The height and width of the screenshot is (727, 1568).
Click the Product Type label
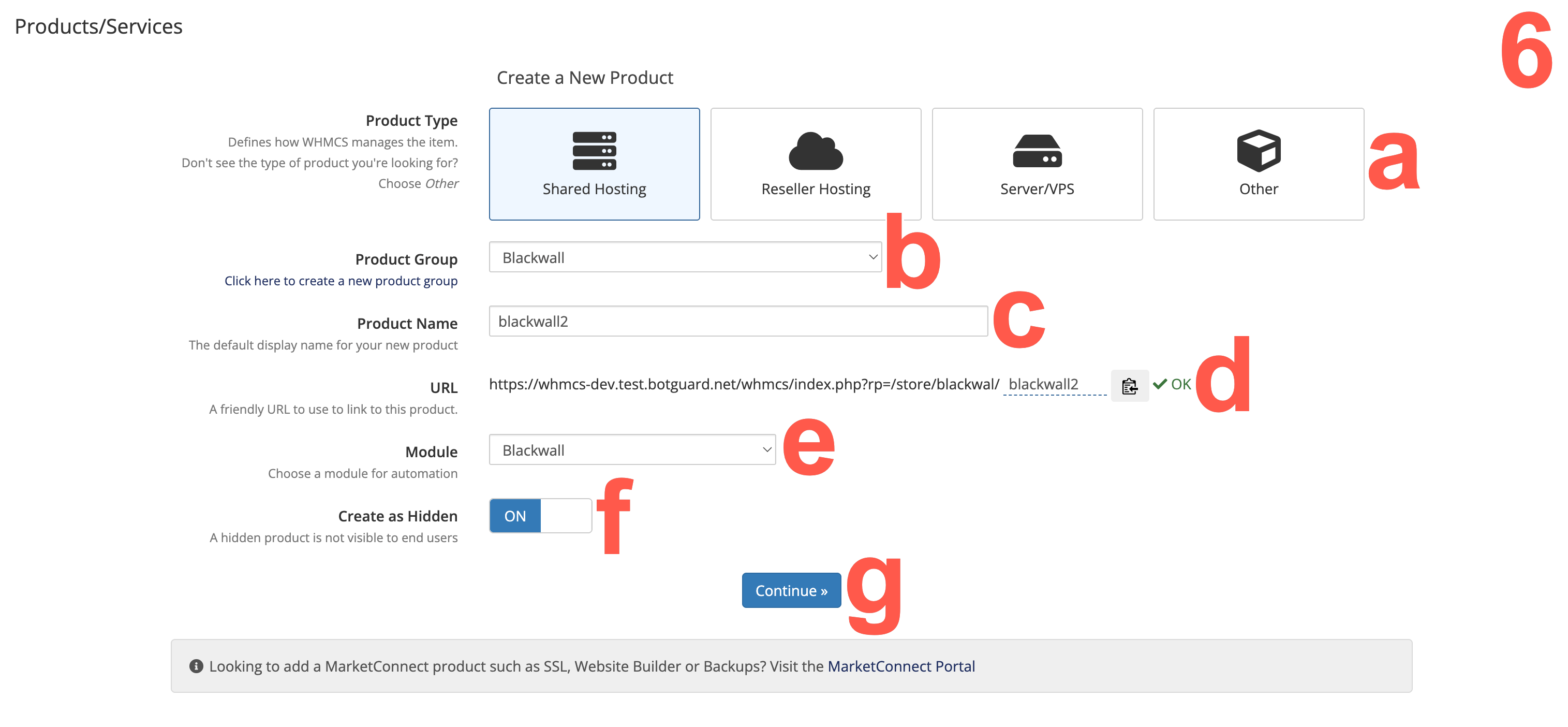click(411, 120)
